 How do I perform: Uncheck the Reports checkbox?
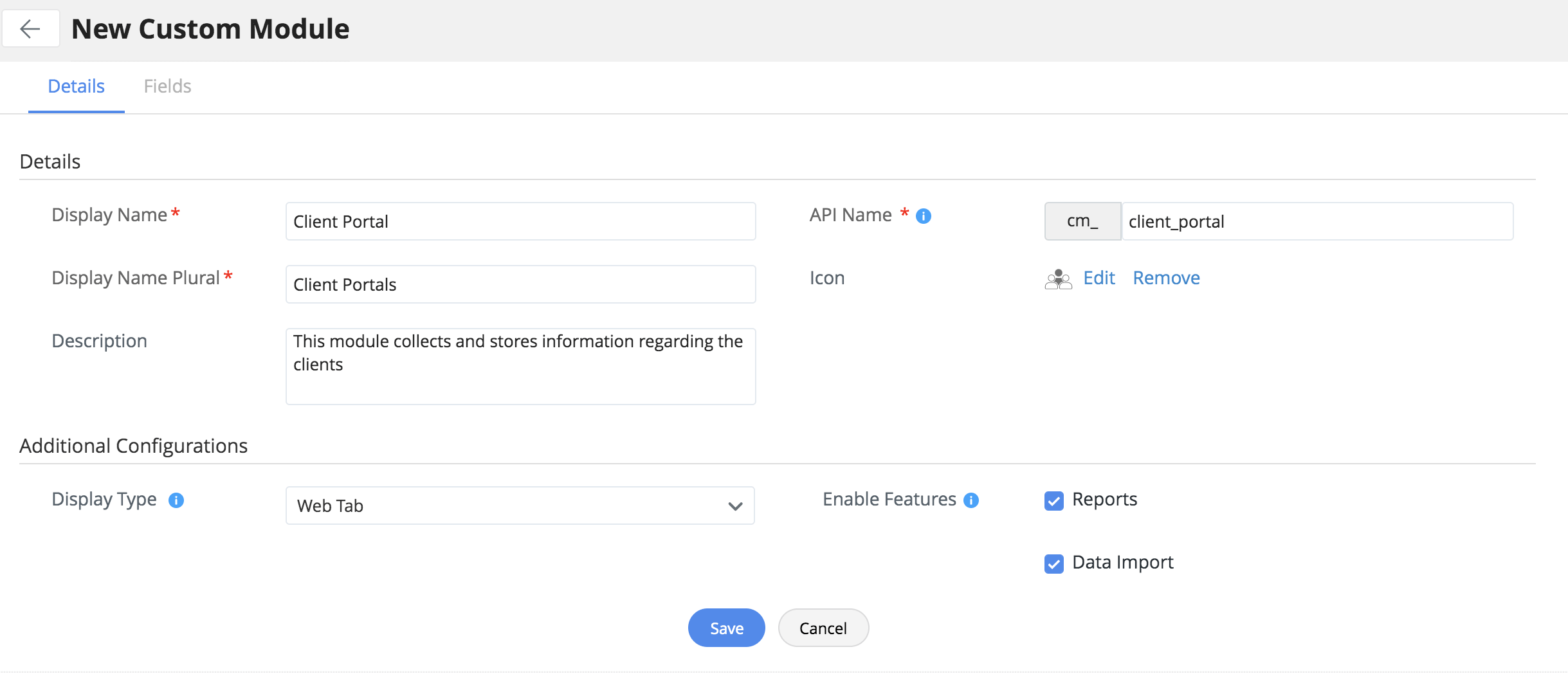pos(1053,500)
